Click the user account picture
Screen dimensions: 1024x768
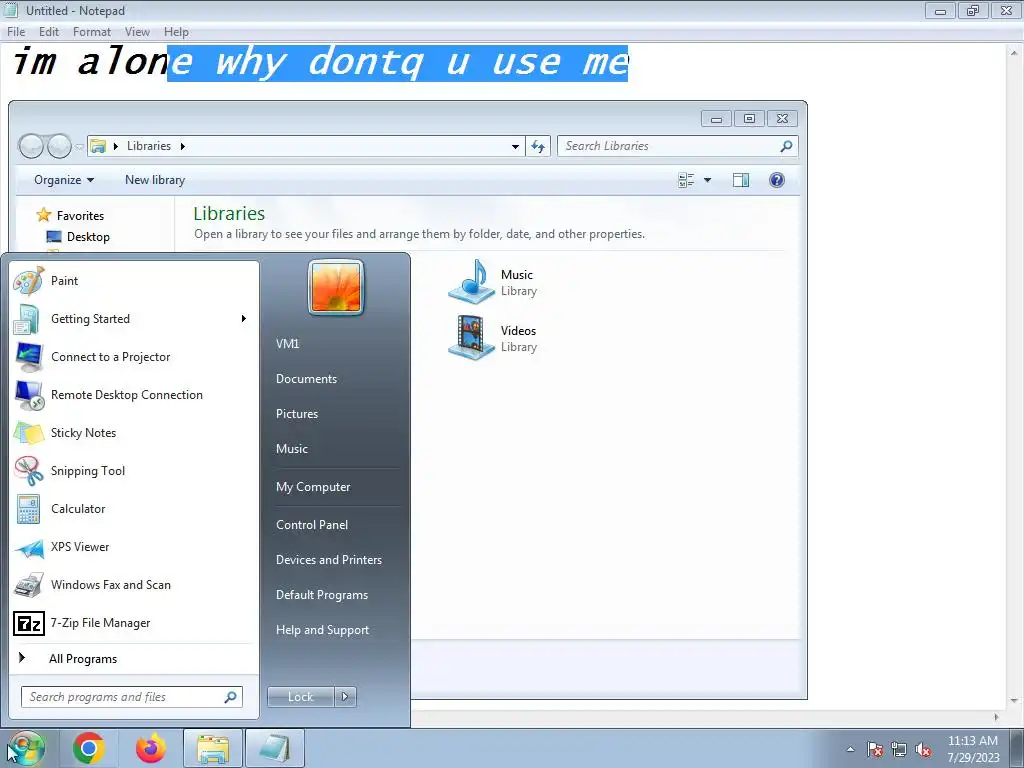click(336, 287)
